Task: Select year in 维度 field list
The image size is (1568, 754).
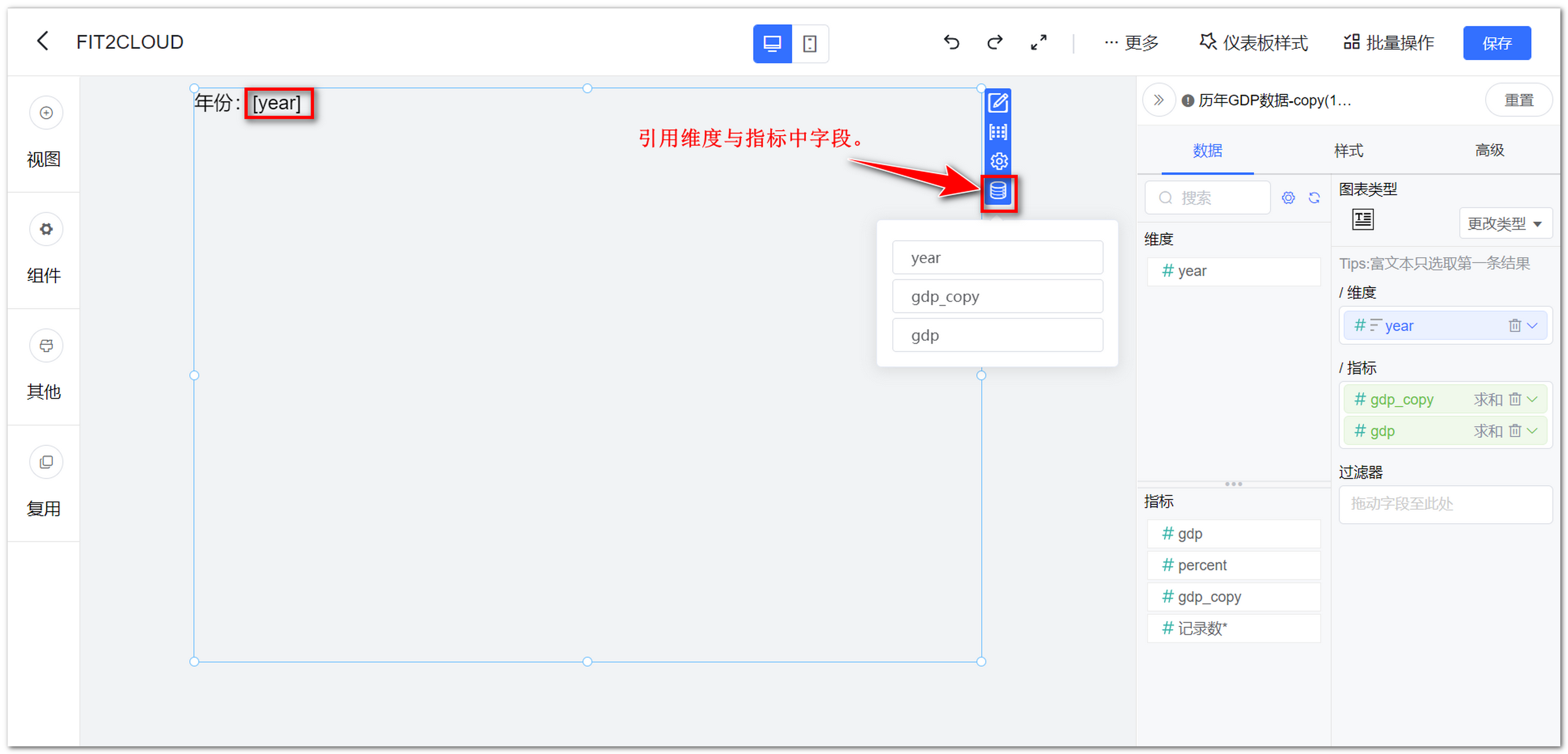Action: (x=1233, y=271)
